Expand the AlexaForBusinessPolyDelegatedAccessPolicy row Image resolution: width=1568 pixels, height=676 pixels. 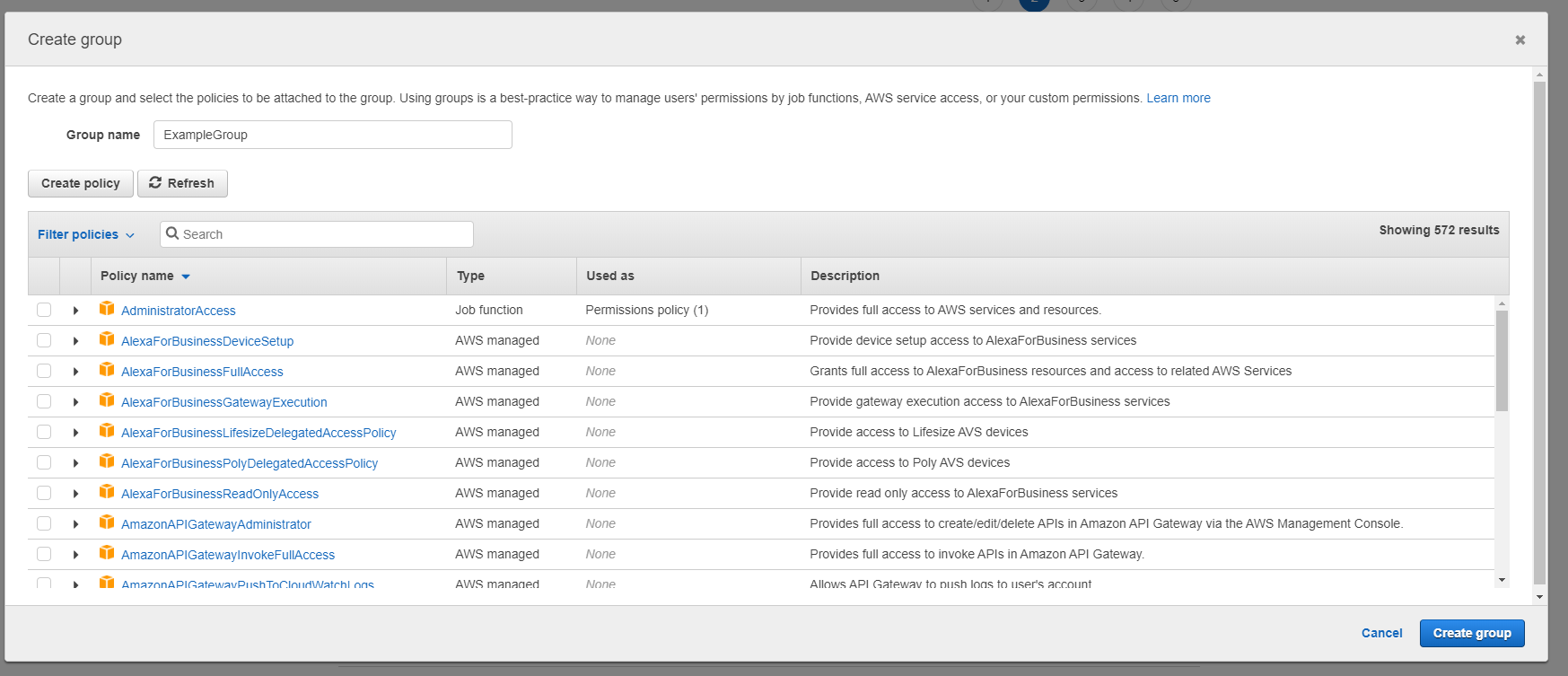point(75,463)
